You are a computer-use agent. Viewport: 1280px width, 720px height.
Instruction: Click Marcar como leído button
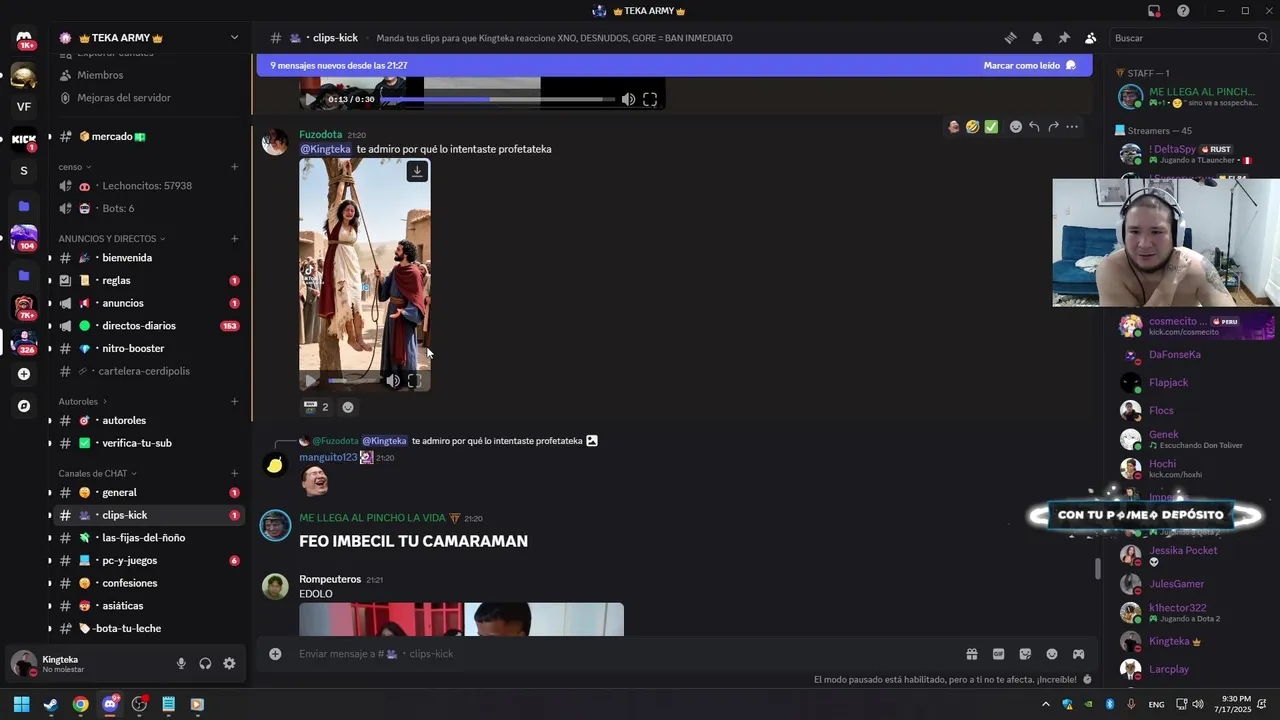pos(1029,65)
